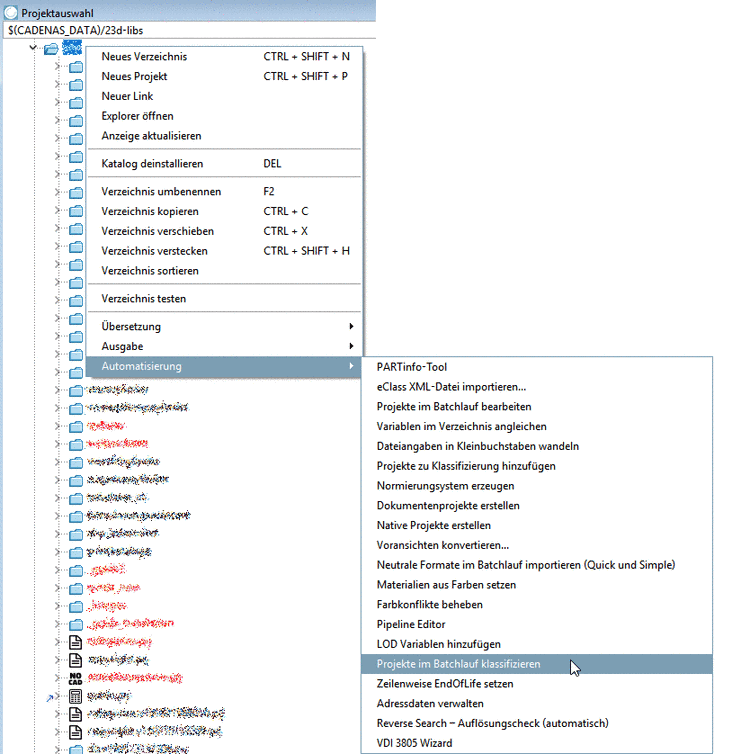Click Voransichten konvertieren...

(x=537, y=545)
